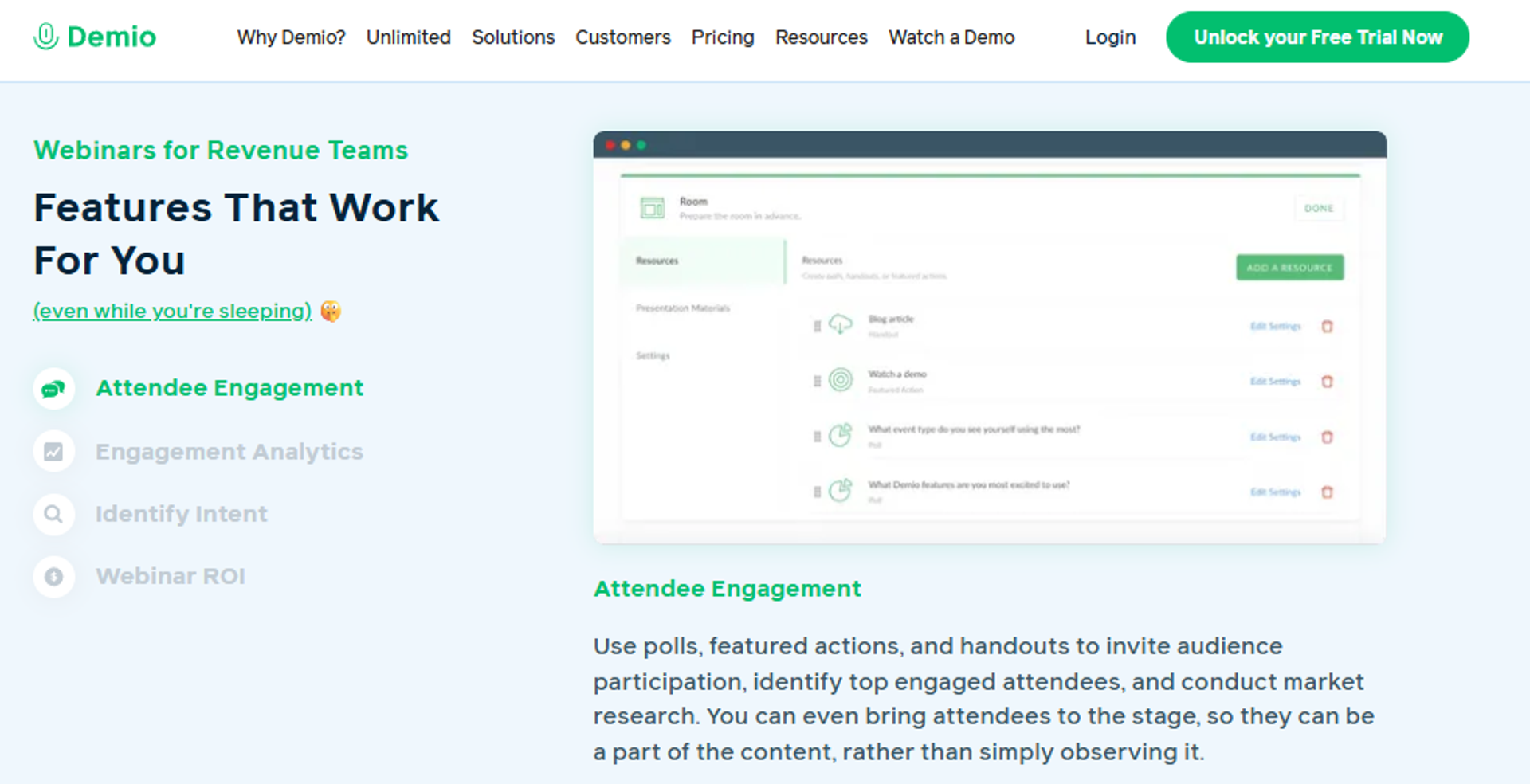Open the Why Demio? menu
The height and width of the screenshot is (784, 1530).
291,37
